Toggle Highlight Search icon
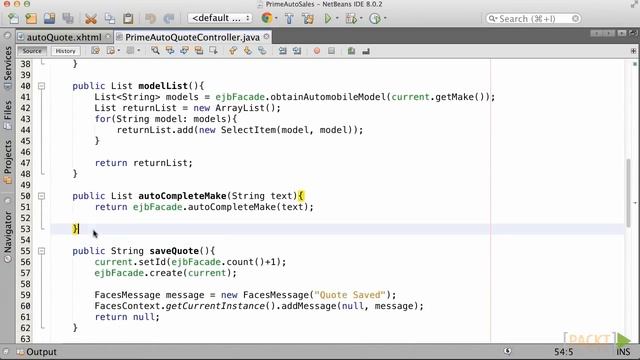The image size is (640, 360). click(x=199, y=51)
